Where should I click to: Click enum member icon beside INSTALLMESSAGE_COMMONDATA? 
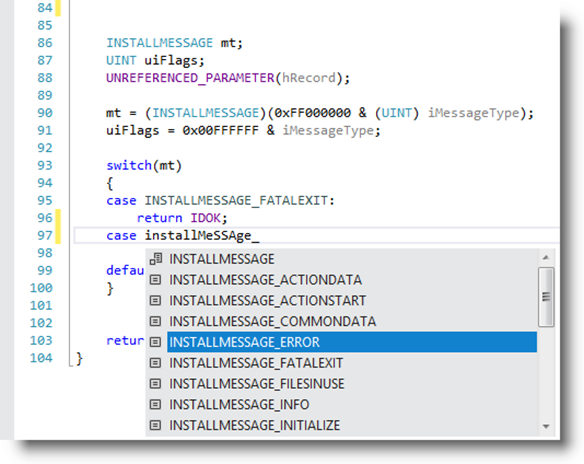155,321
